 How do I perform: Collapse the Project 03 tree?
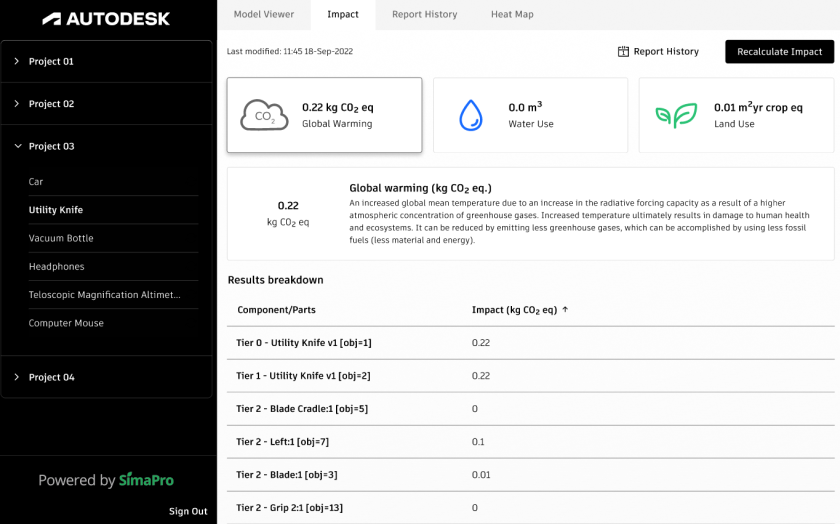pos(17,146)
